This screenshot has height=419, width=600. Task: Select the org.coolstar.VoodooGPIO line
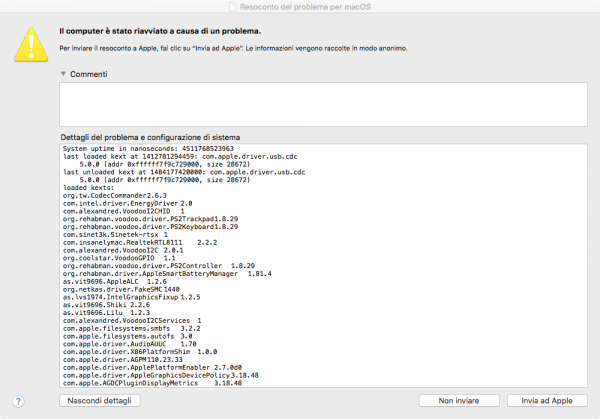click(x=119, y=258)
